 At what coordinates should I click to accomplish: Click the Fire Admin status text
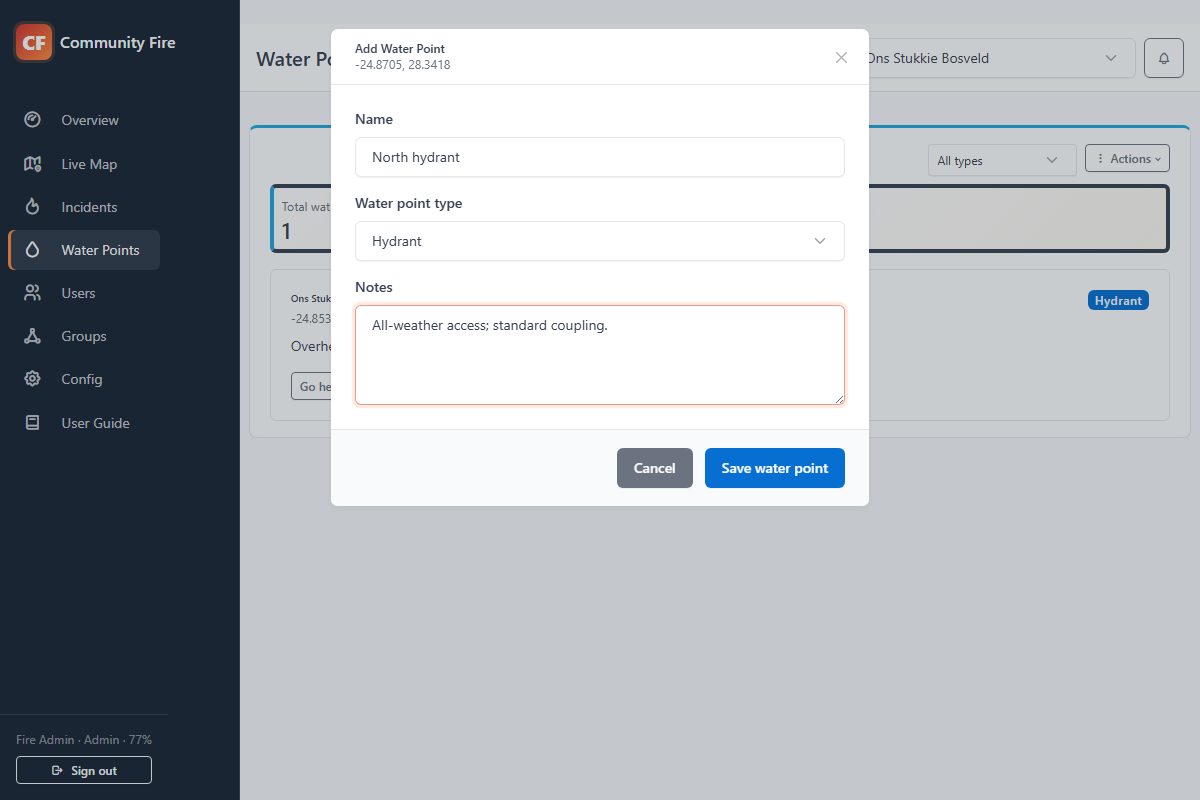tap(84, 740)
